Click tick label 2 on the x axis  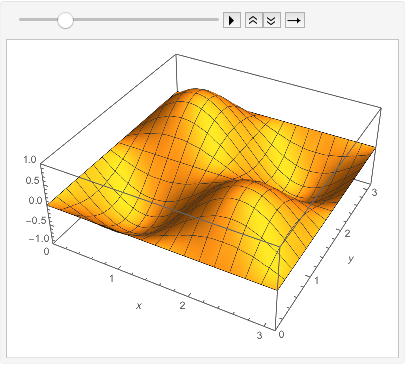click(182, 305)
